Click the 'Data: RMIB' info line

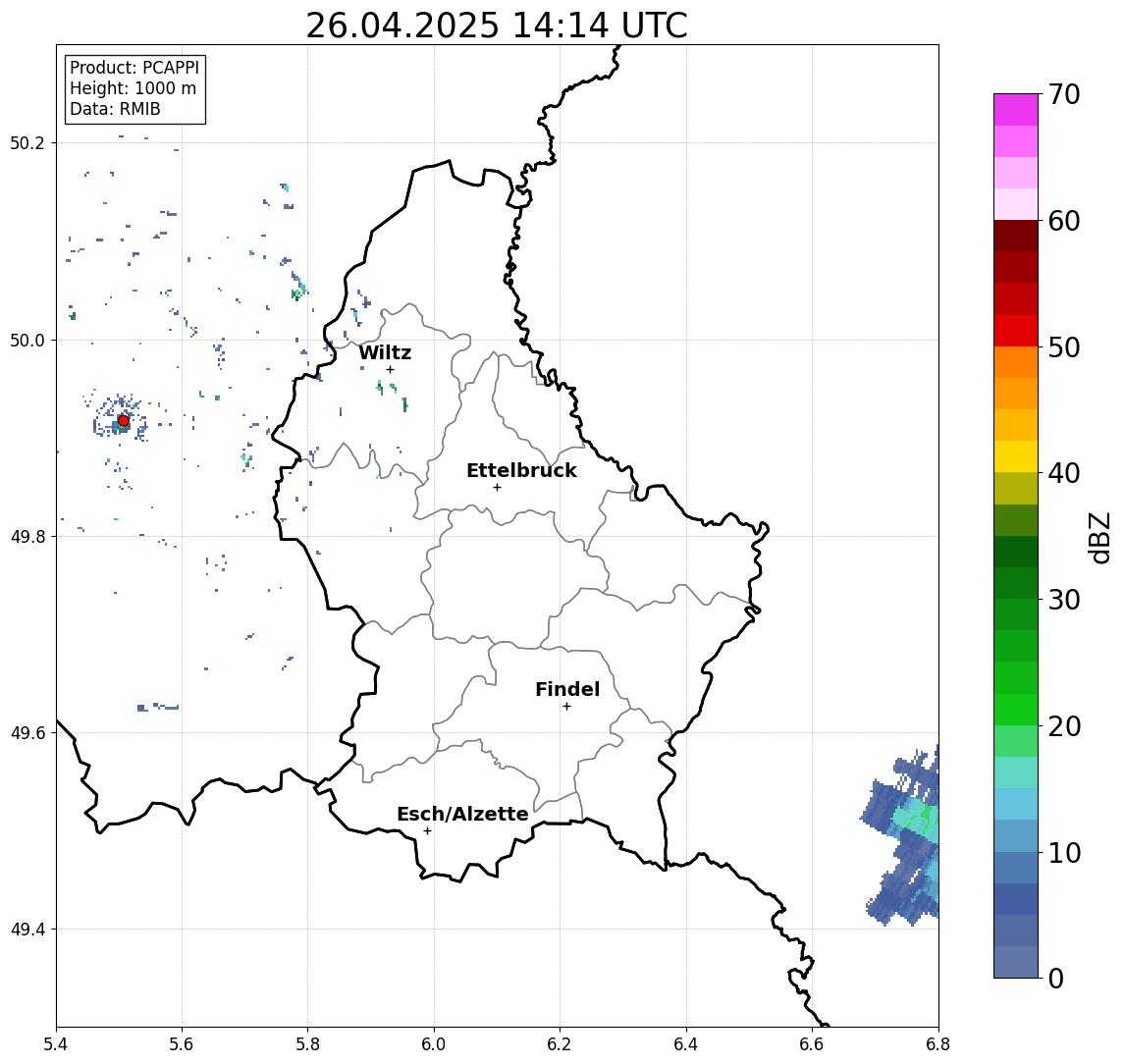(115, 109)
